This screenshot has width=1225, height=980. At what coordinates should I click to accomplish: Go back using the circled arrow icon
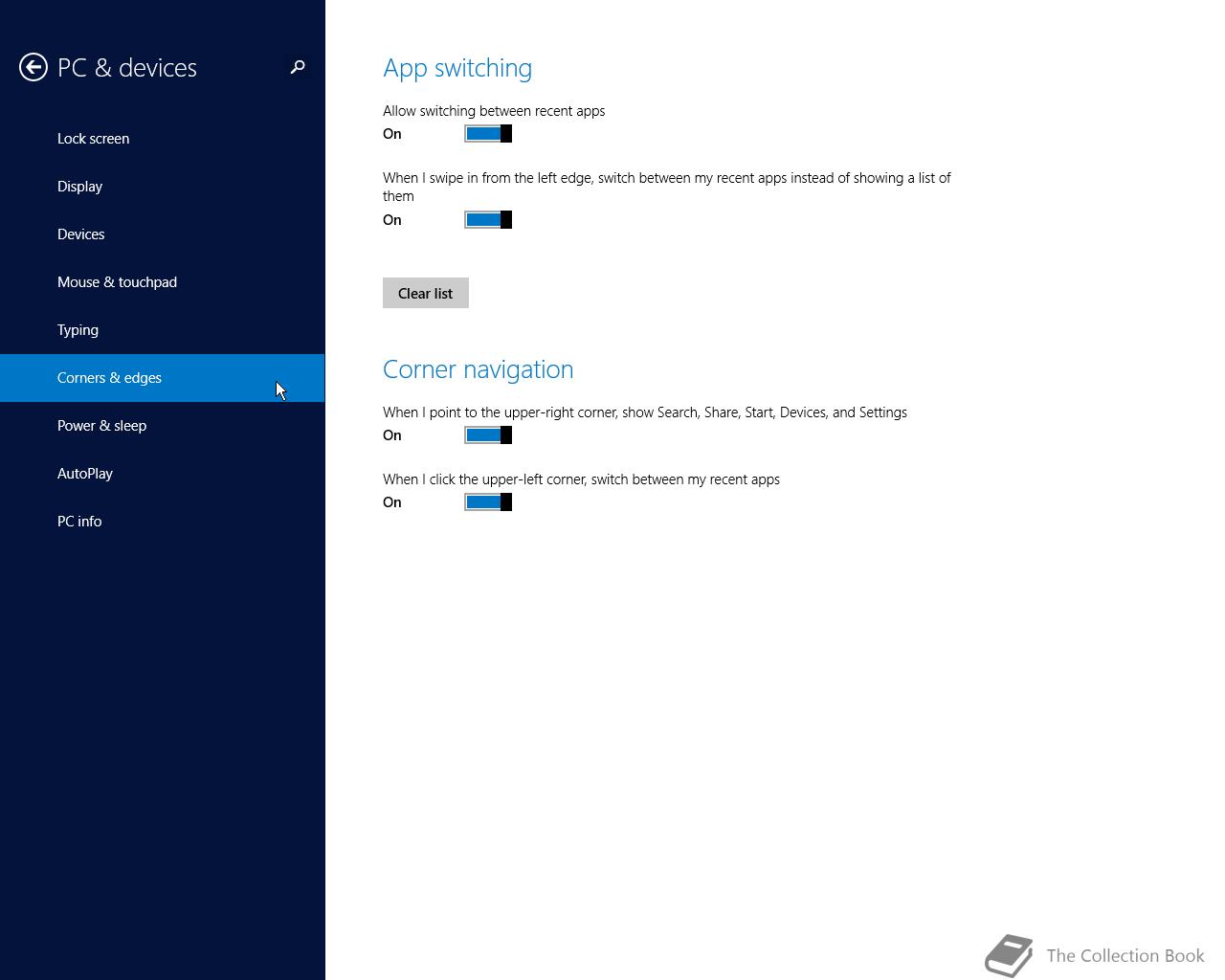33,67
